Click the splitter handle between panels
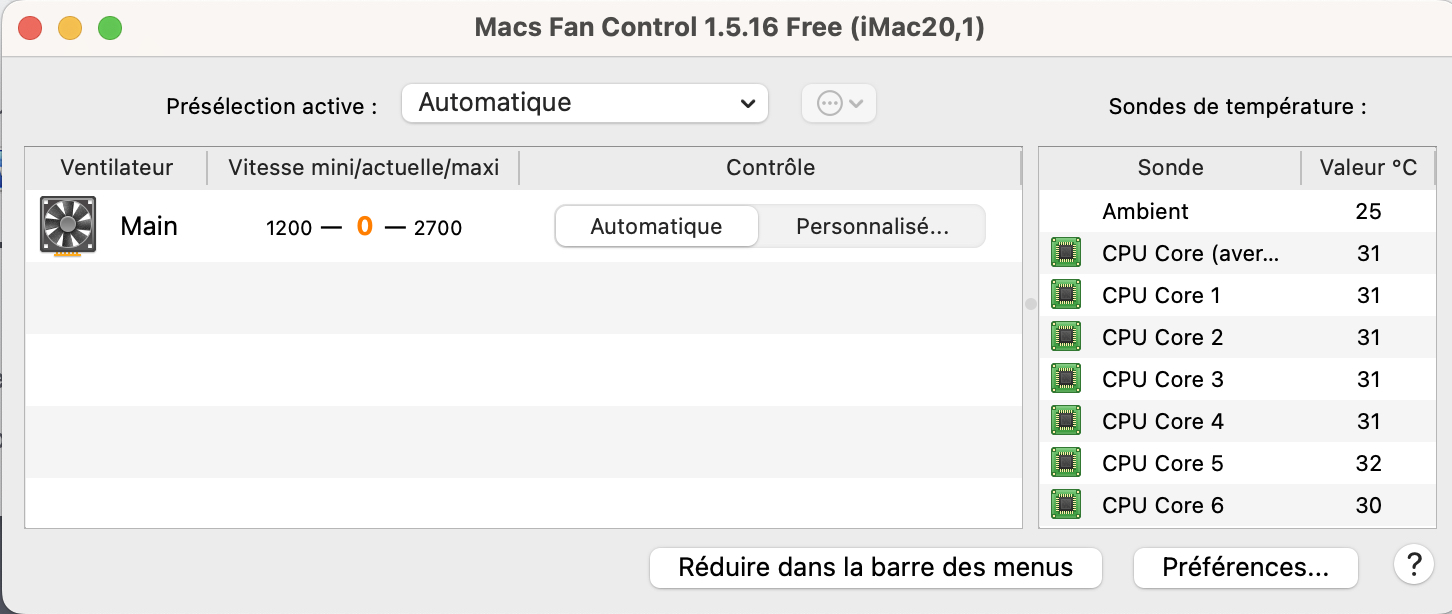Image resolution: width=1452 pixels, height=614 pixels. 1031,304
